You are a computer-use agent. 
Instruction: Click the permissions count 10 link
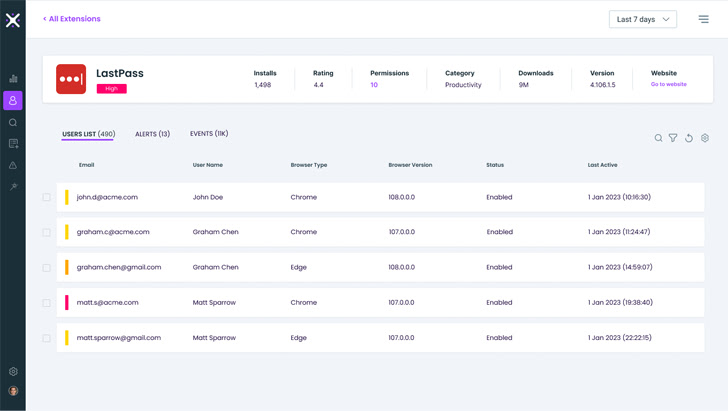374,85
